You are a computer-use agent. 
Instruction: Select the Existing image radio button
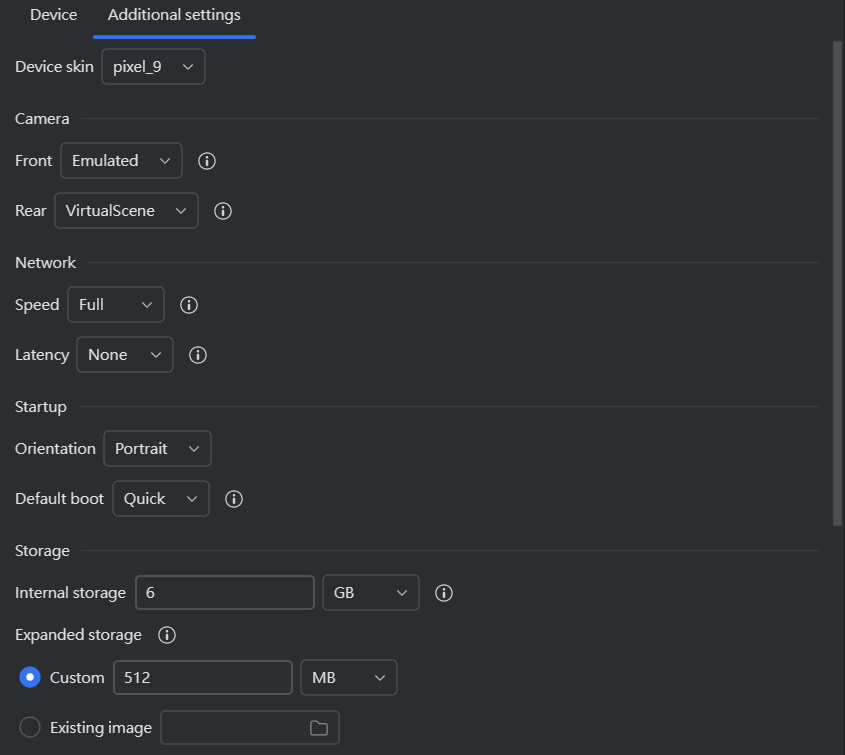pos(30,728)
